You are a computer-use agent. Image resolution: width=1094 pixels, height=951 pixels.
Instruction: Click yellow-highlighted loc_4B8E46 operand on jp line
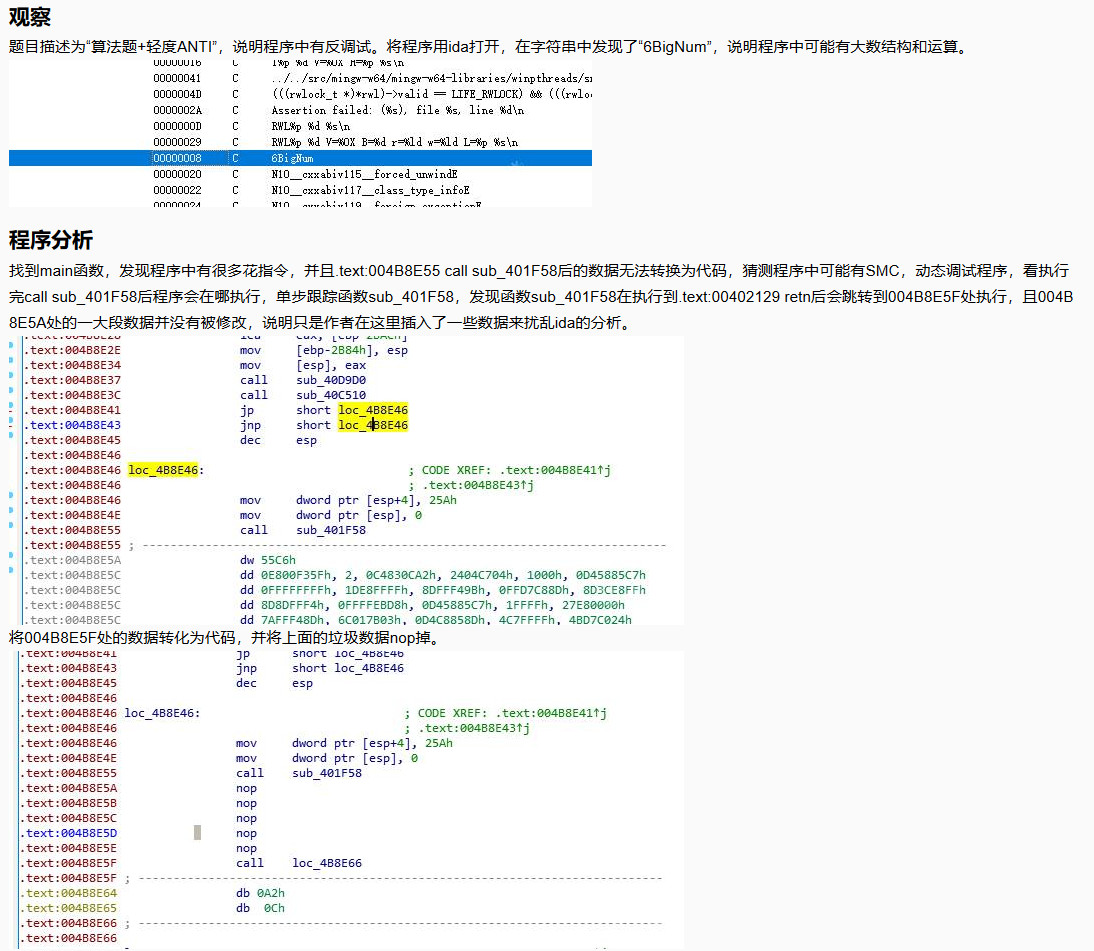click(373, 410)
